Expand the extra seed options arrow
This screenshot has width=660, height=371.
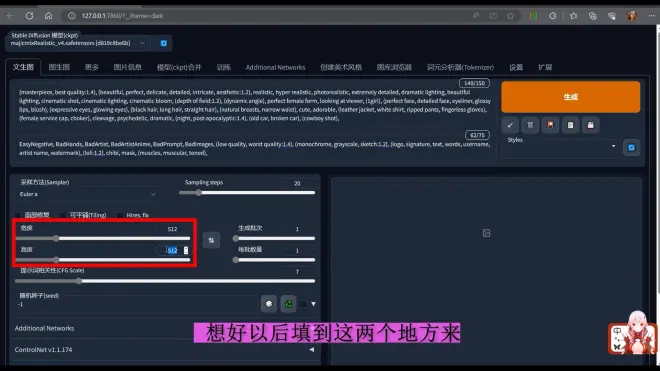[313, 304]
